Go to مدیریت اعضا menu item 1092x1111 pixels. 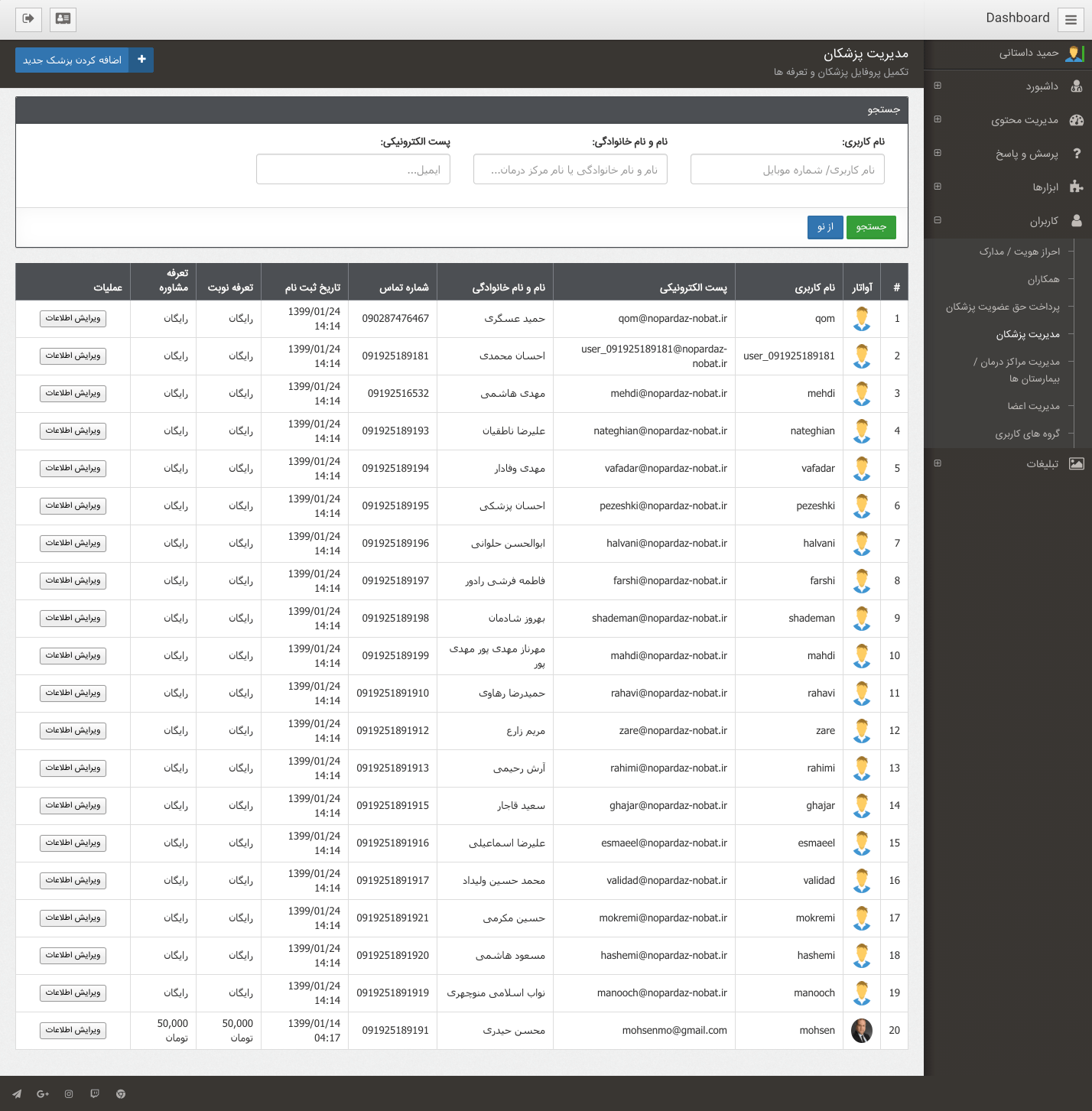tap(1033, 407)
